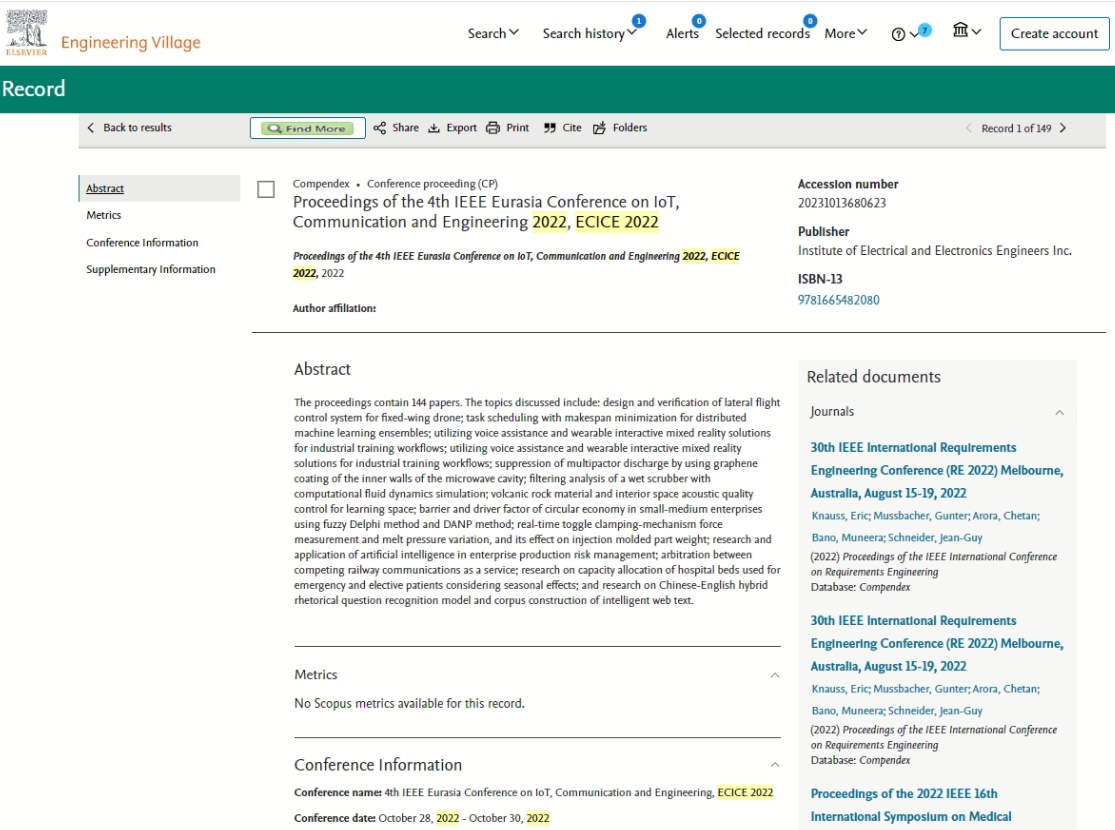Expand the More menu
The height and width of the screenshot is (830, 1115).
coord(845,33)
